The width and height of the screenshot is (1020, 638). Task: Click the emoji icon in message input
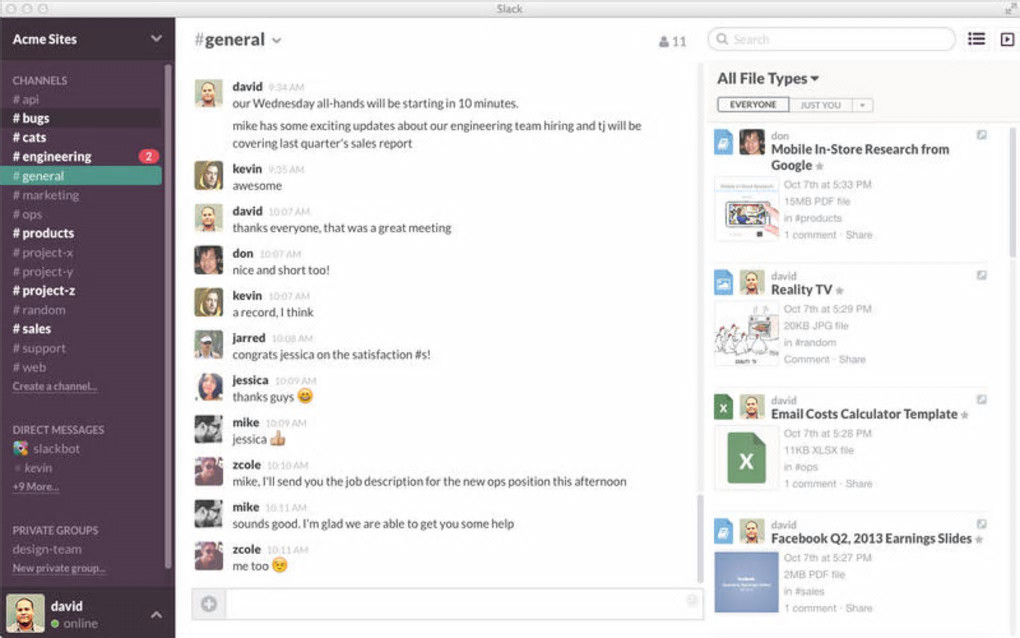[x=691, y=600]
